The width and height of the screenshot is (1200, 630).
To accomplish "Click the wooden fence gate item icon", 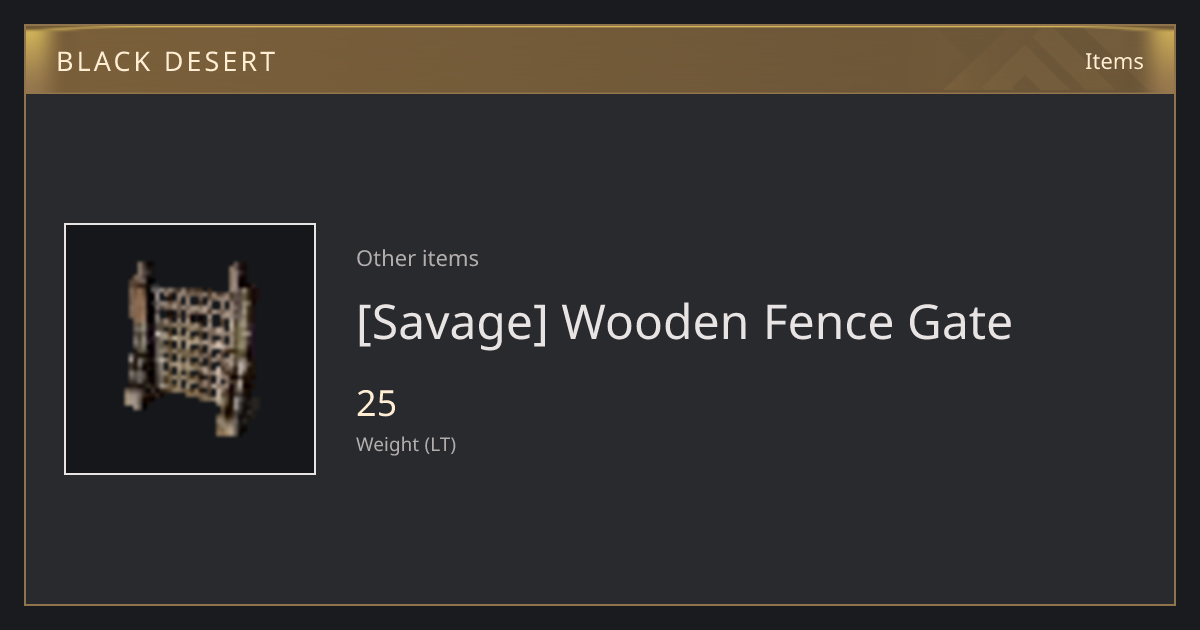I will [190, 349].
